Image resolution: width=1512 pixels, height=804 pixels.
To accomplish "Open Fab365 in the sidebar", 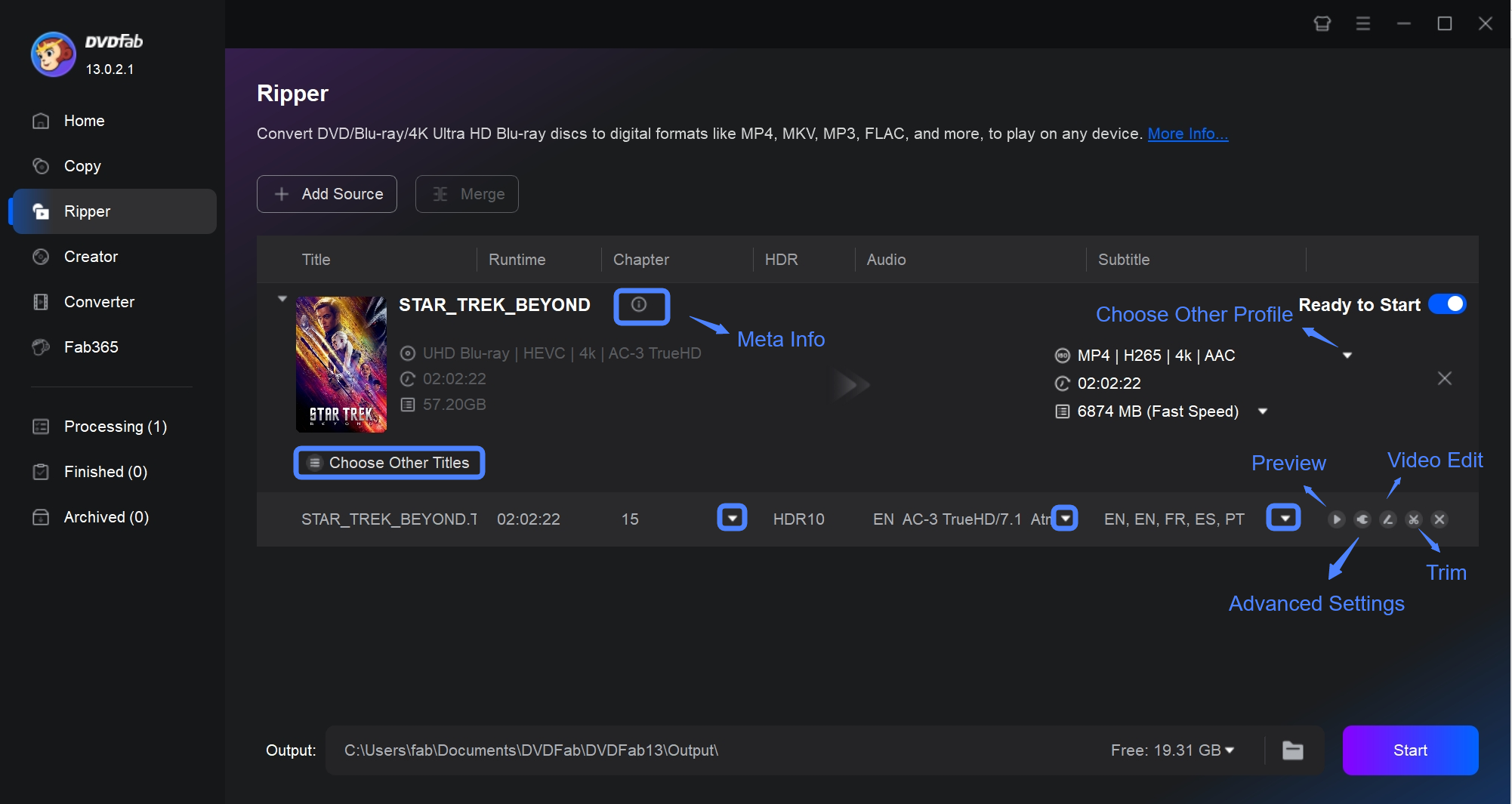I will click(115, 347).
